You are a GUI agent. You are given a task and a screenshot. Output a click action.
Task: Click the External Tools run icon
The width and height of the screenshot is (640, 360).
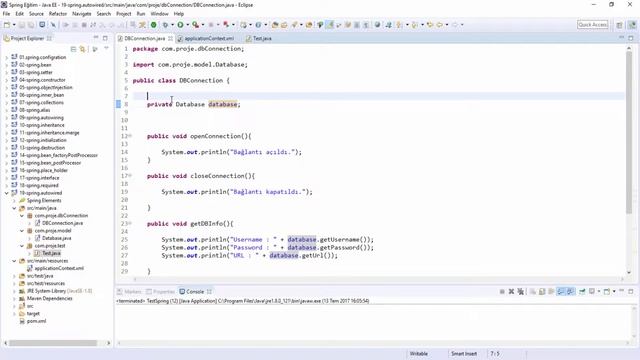click(196, 25)
